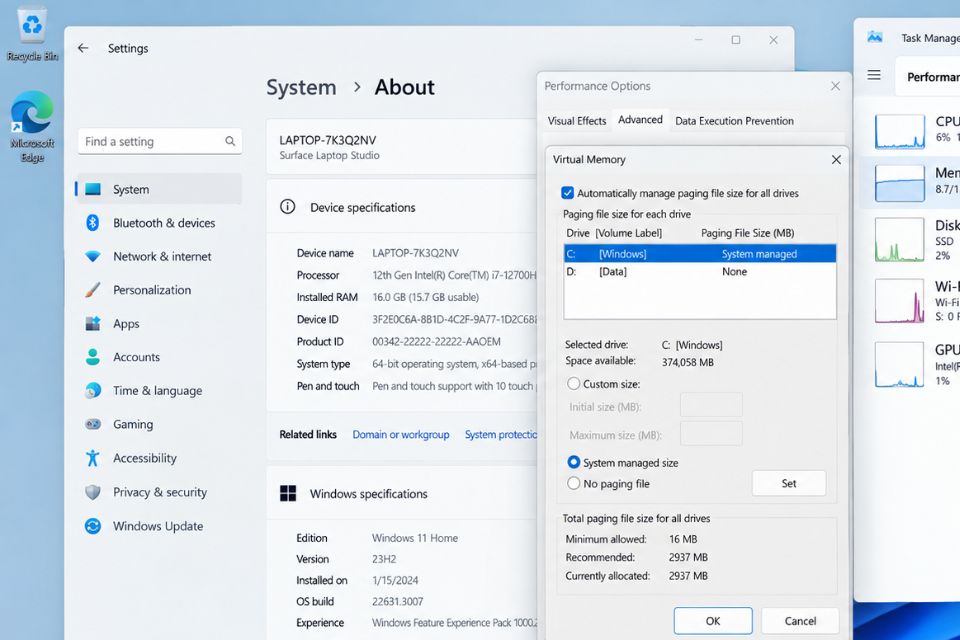Click the Windows specifications section header
960x640 pixels.
tap(402, 494)
